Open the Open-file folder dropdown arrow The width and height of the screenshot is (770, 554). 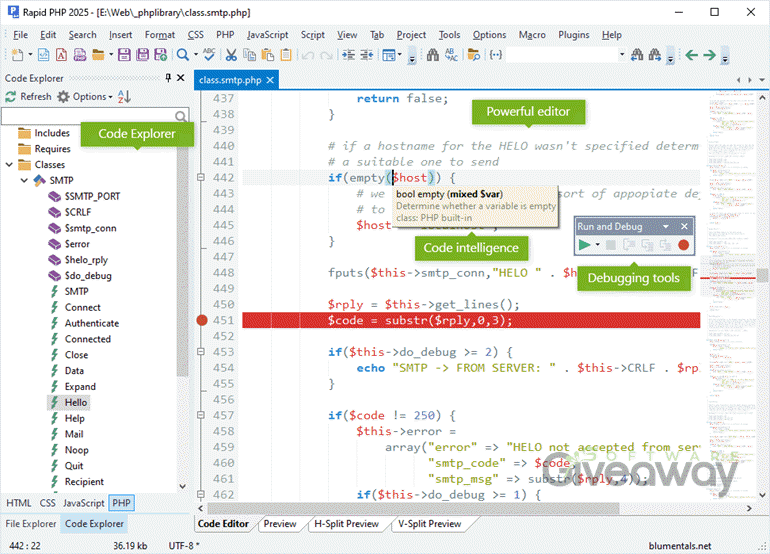[111, 55]
